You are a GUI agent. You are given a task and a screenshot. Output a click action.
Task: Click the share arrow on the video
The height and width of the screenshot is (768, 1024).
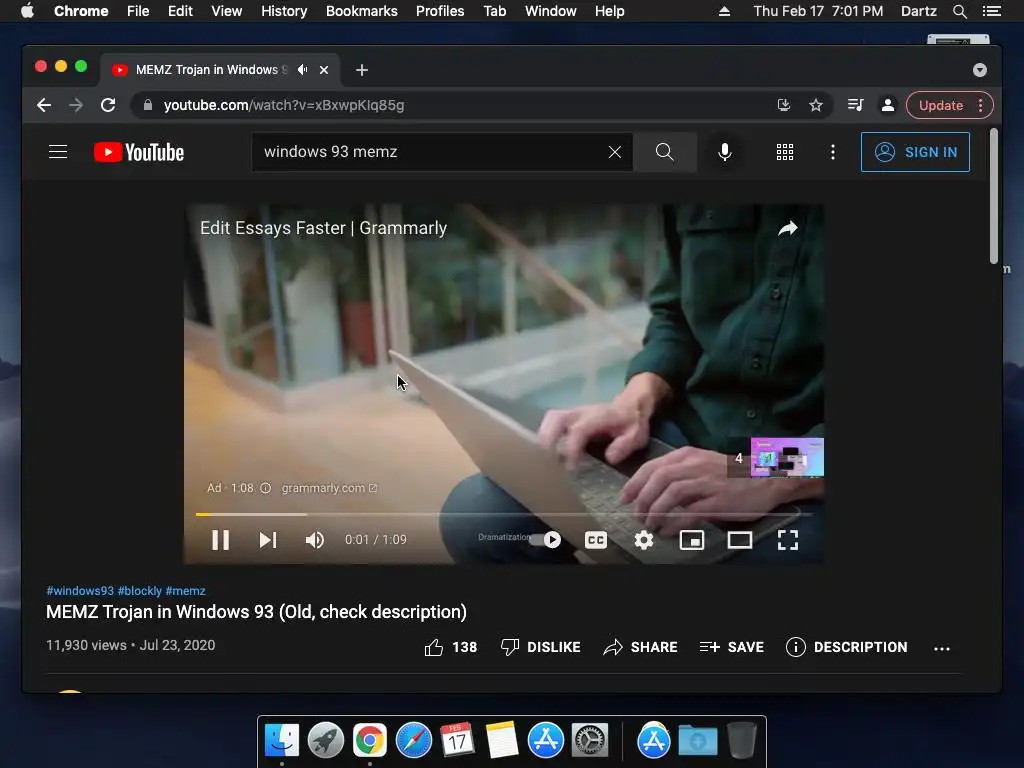coord(788,228)
